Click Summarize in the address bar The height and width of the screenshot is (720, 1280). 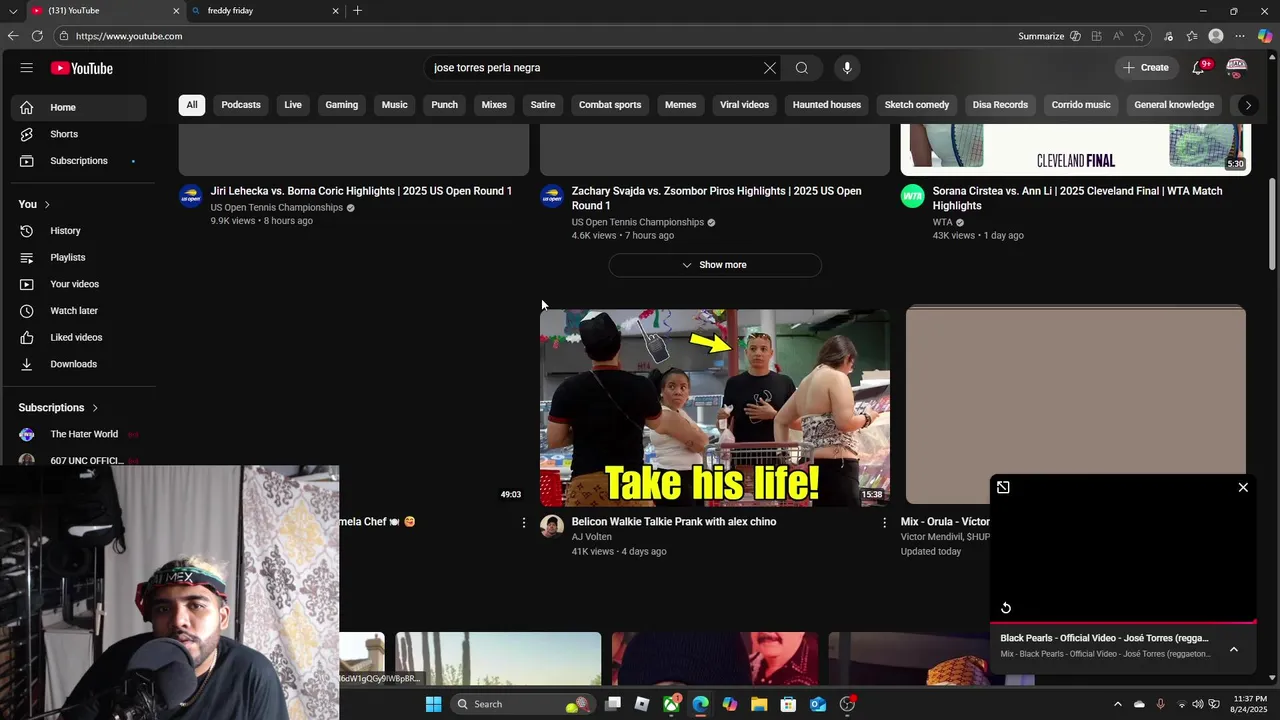click(1049, 36)
